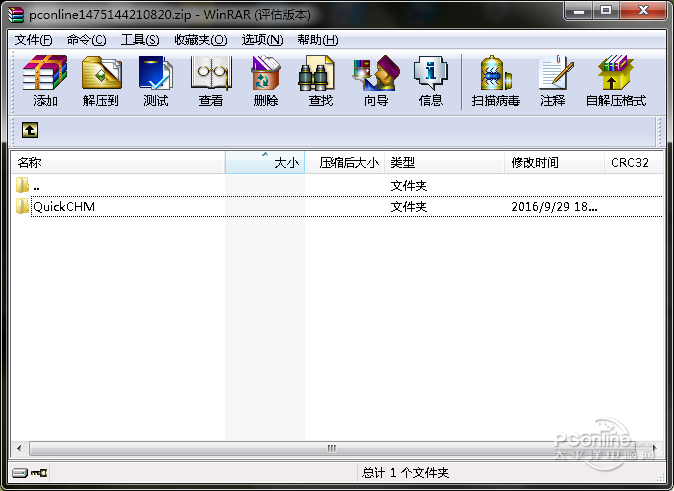The width and height of the screenshot is (674, 491).
Task: Open the 工具(S) menu
Action: (140, 40)
